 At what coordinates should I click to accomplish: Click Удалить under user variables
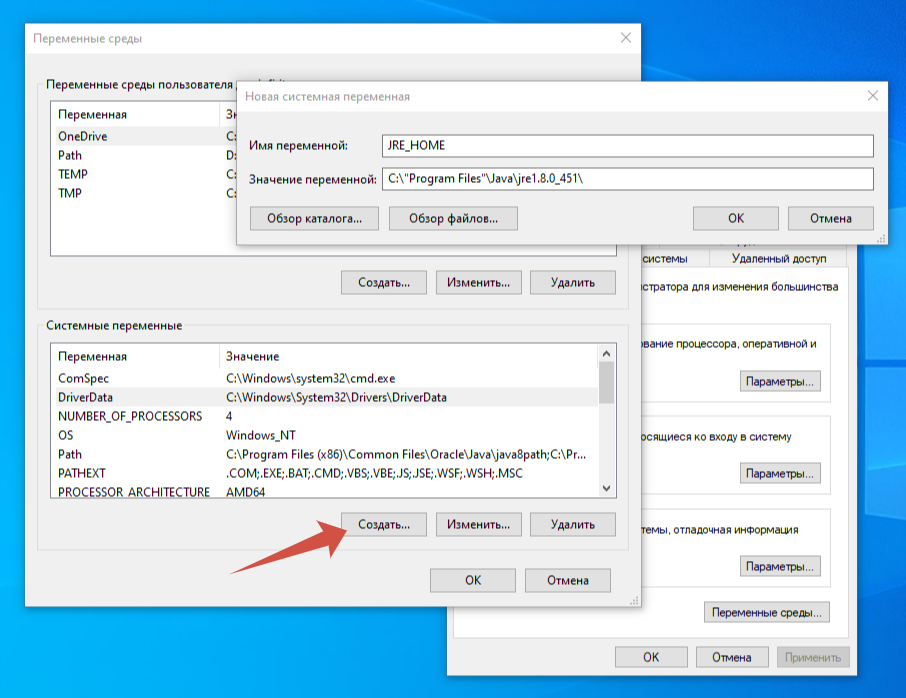[x=573, y=283]
